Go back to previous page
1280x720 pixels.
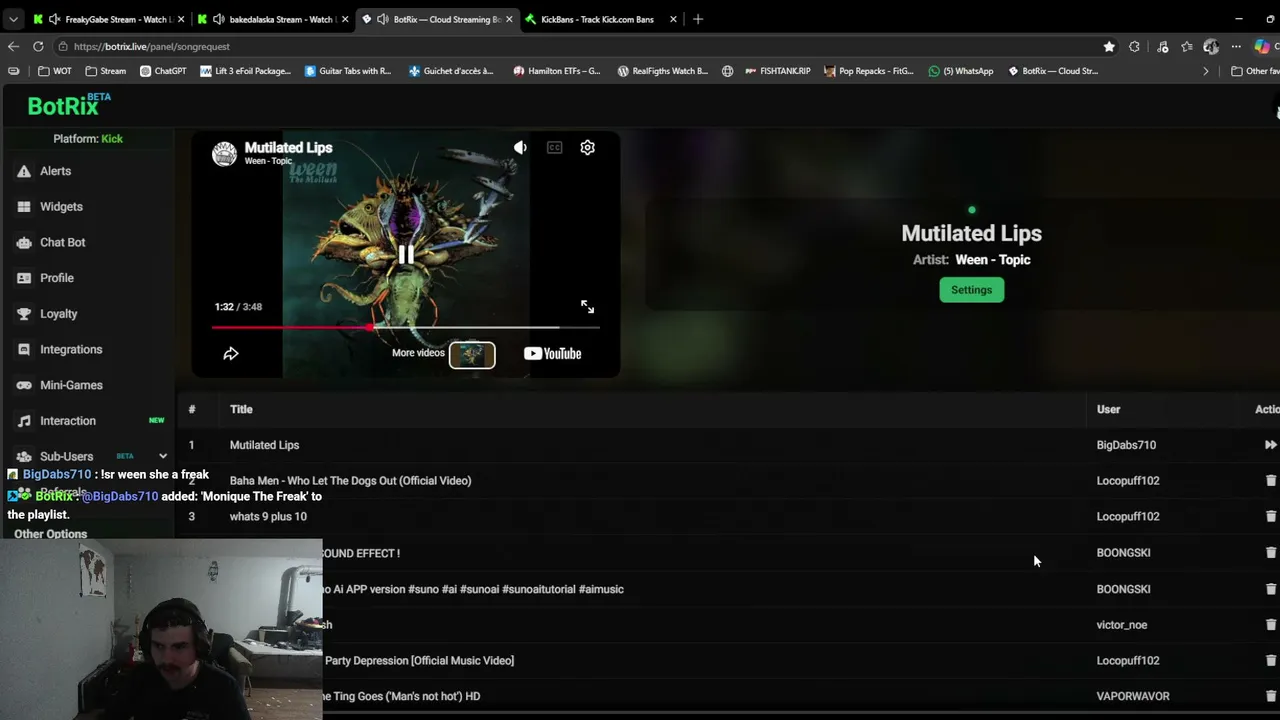click(13, 46)
